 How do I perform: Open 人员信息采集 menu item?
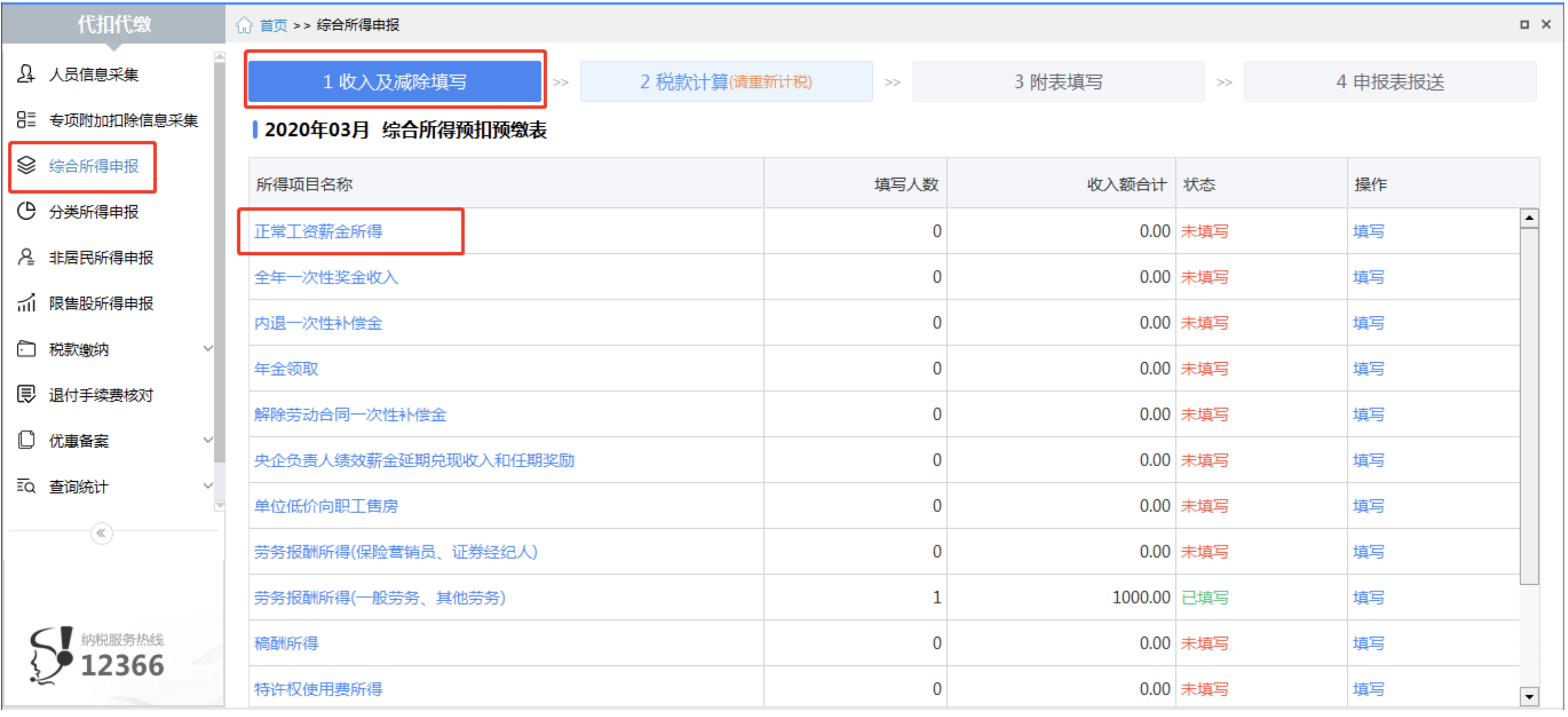(94, 75)
